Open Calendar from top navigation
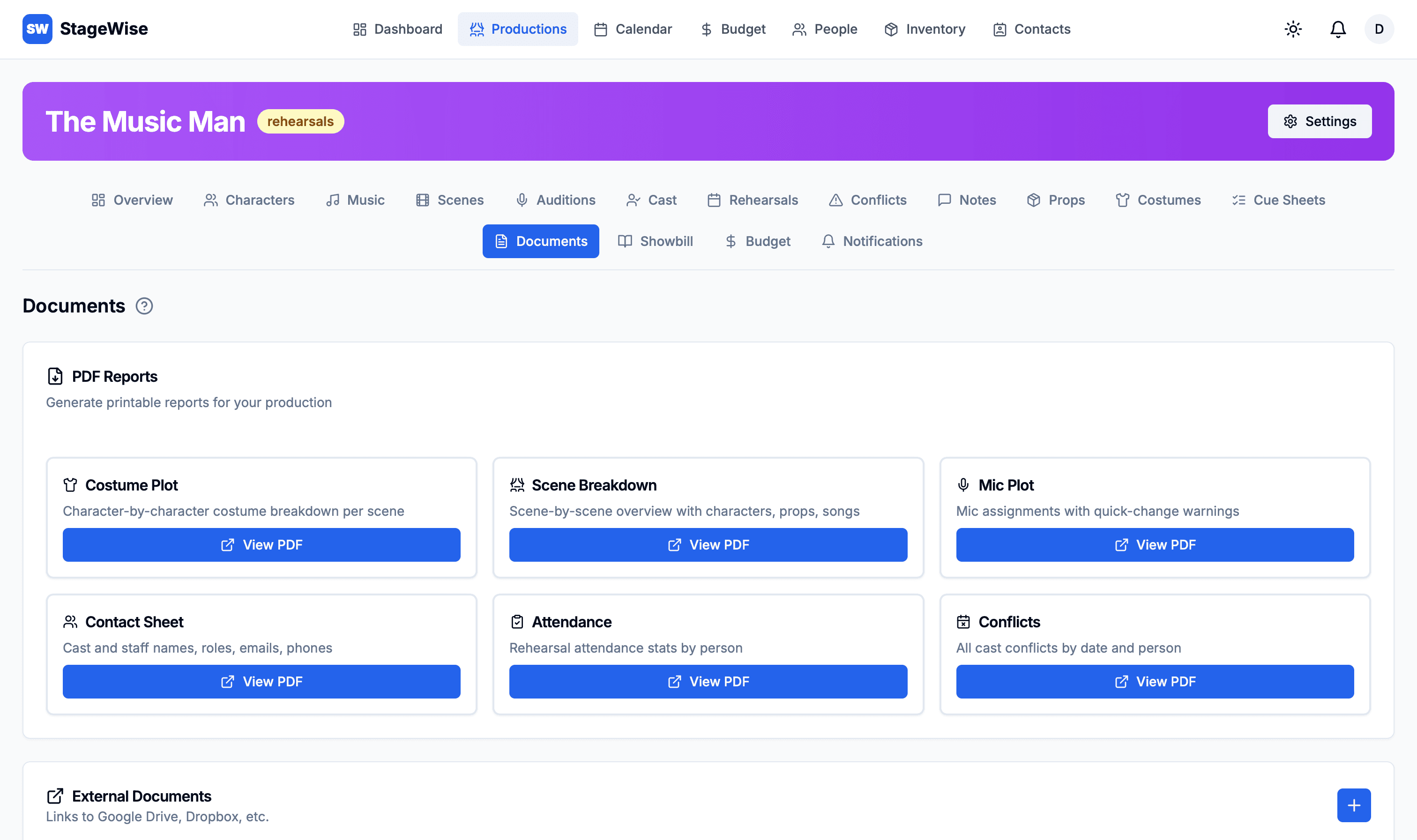Viewport: 1417px width, 840px height. (x=633, y=29)
